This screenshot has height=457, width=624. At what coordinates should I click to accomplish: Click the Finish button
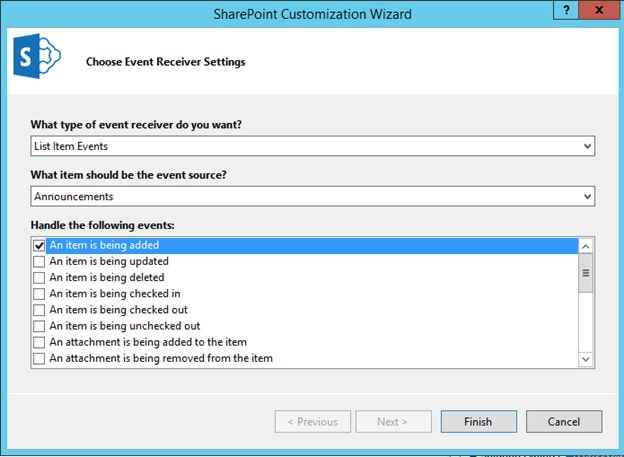(478, 422)
